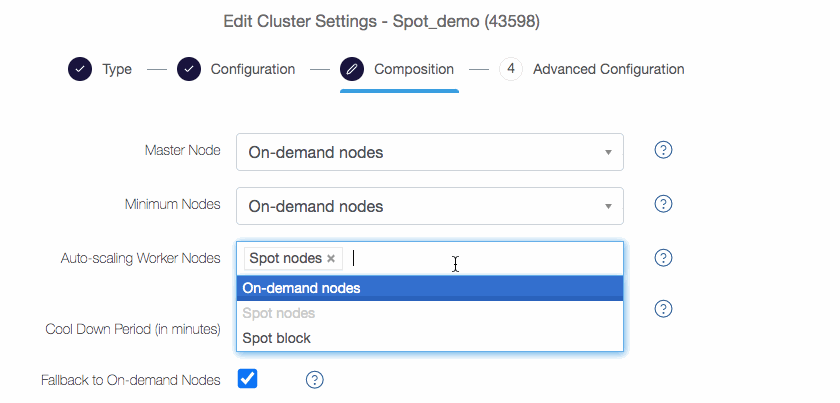
Task: Click help icon right of Spot nodes option
Action: (663, 309)
